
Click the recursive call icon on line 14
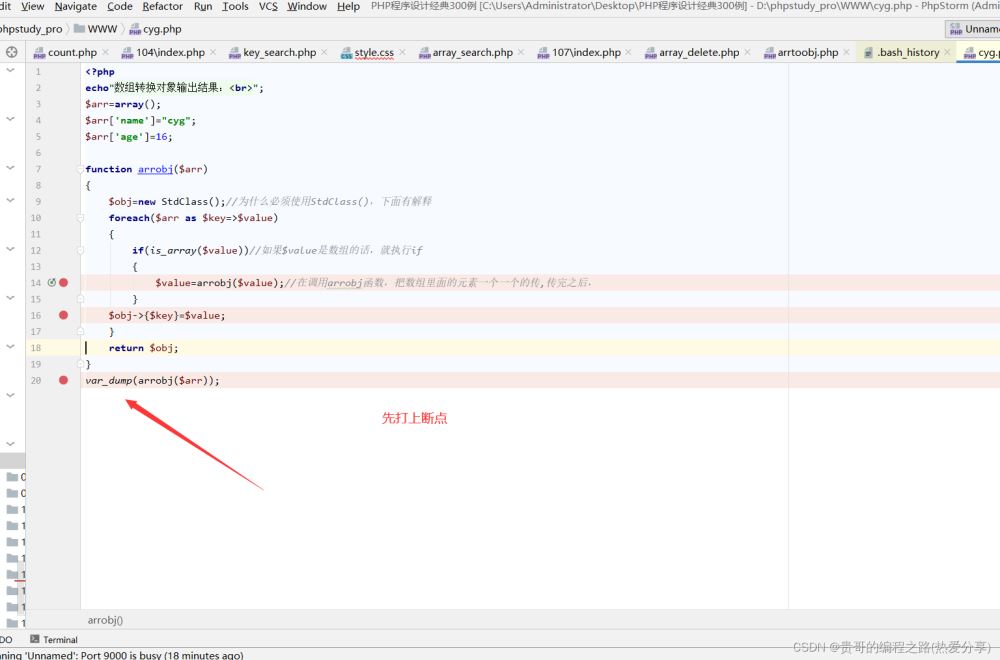pos(51,282)
